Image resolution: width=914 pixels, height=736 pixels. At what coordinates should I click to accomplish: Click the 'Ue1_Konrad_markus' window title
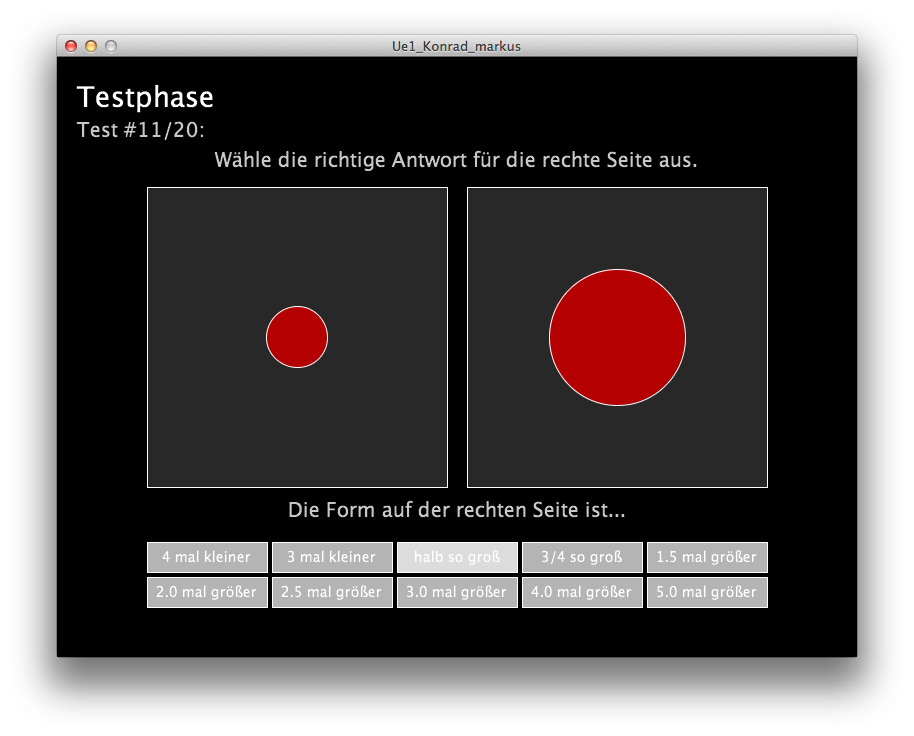[456, 46]
